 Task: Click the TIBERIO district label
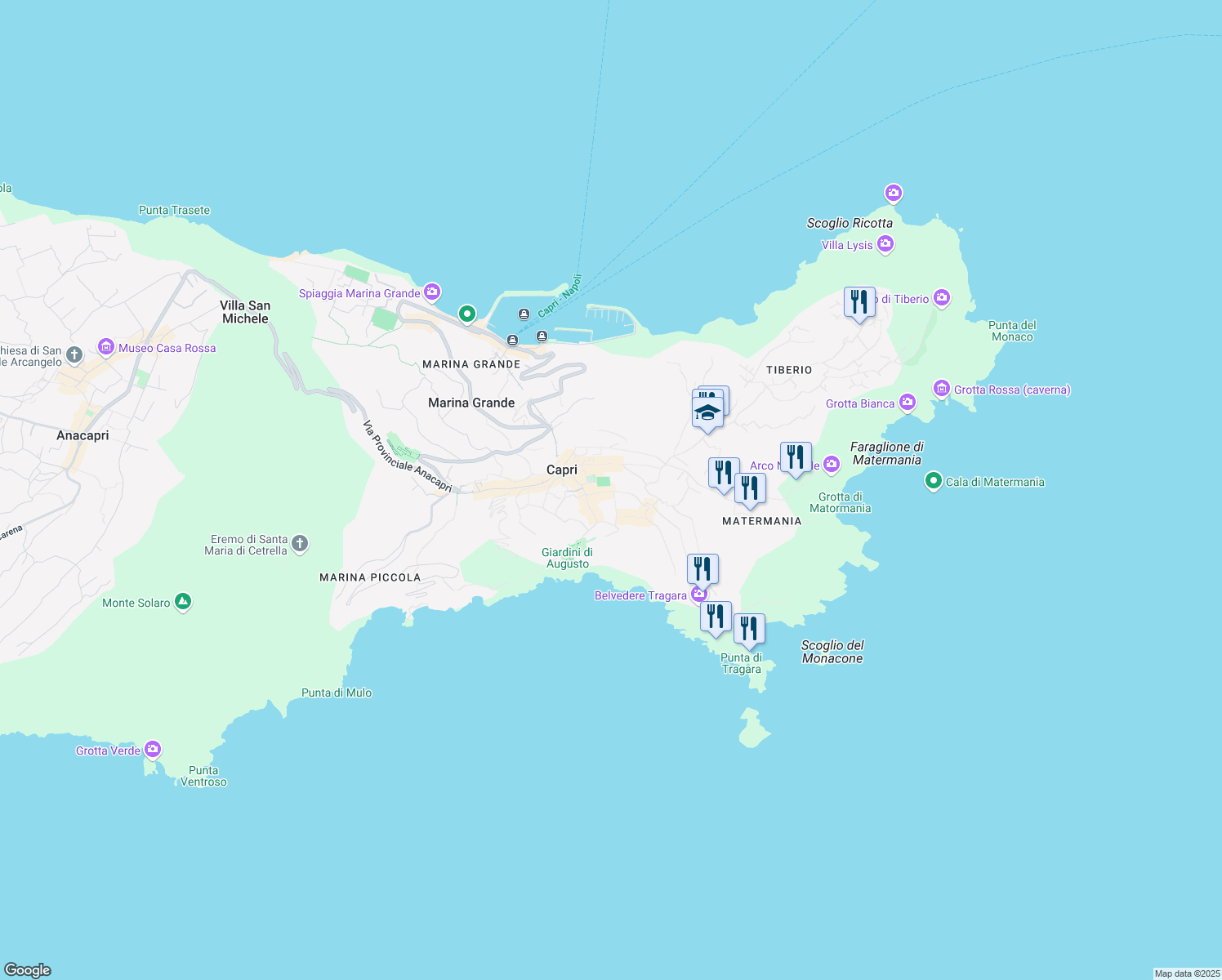tap(789, 370)
